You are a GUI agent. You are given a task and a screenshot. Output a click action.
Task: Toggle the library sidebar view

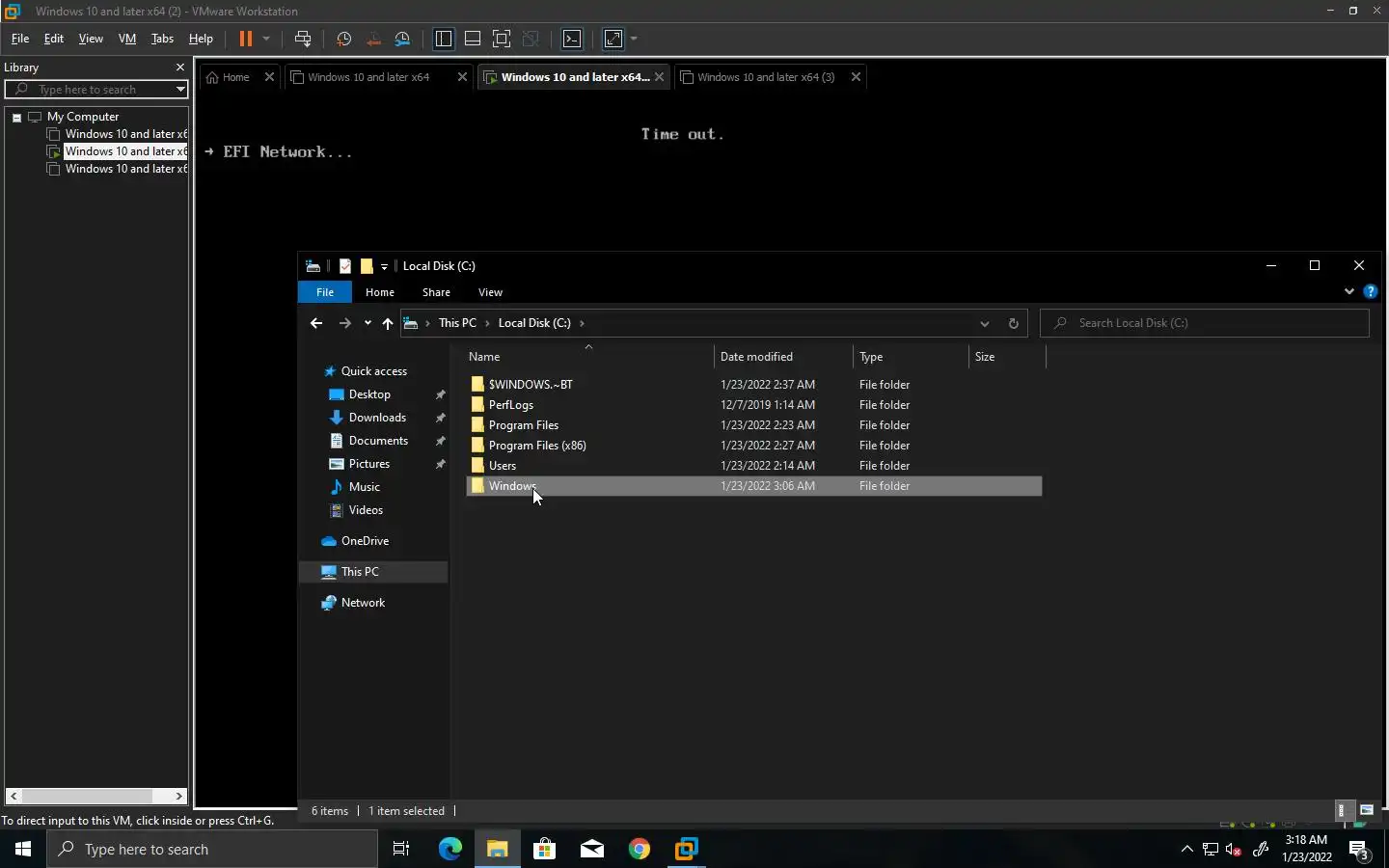444,39
